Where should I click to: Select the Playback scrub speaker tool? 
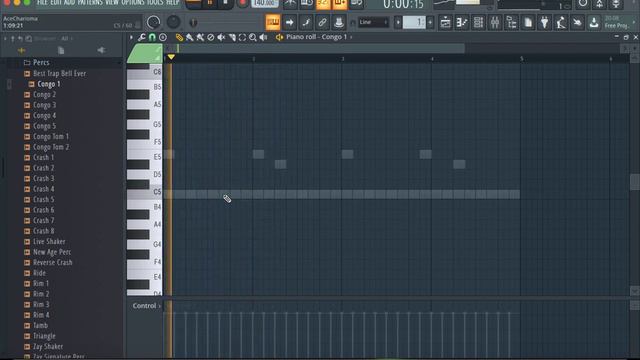point(263,38)
